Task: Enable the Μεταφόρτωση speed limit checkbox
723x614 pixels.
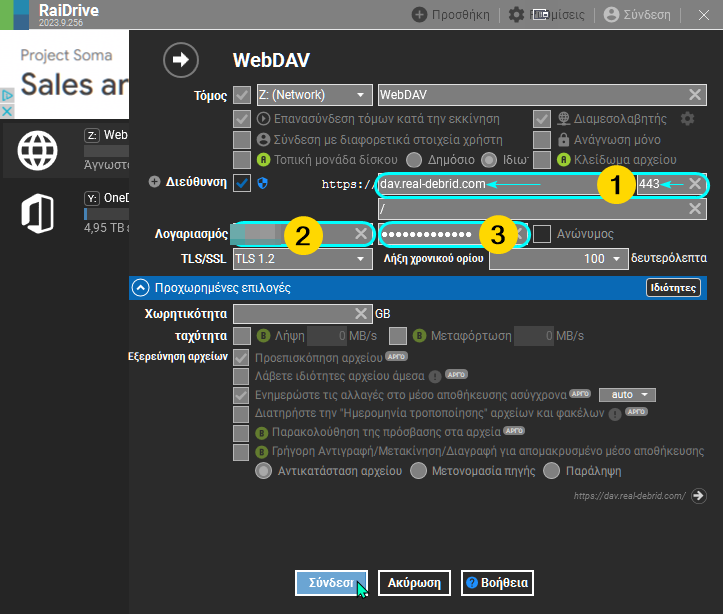Action: point(398,336)
